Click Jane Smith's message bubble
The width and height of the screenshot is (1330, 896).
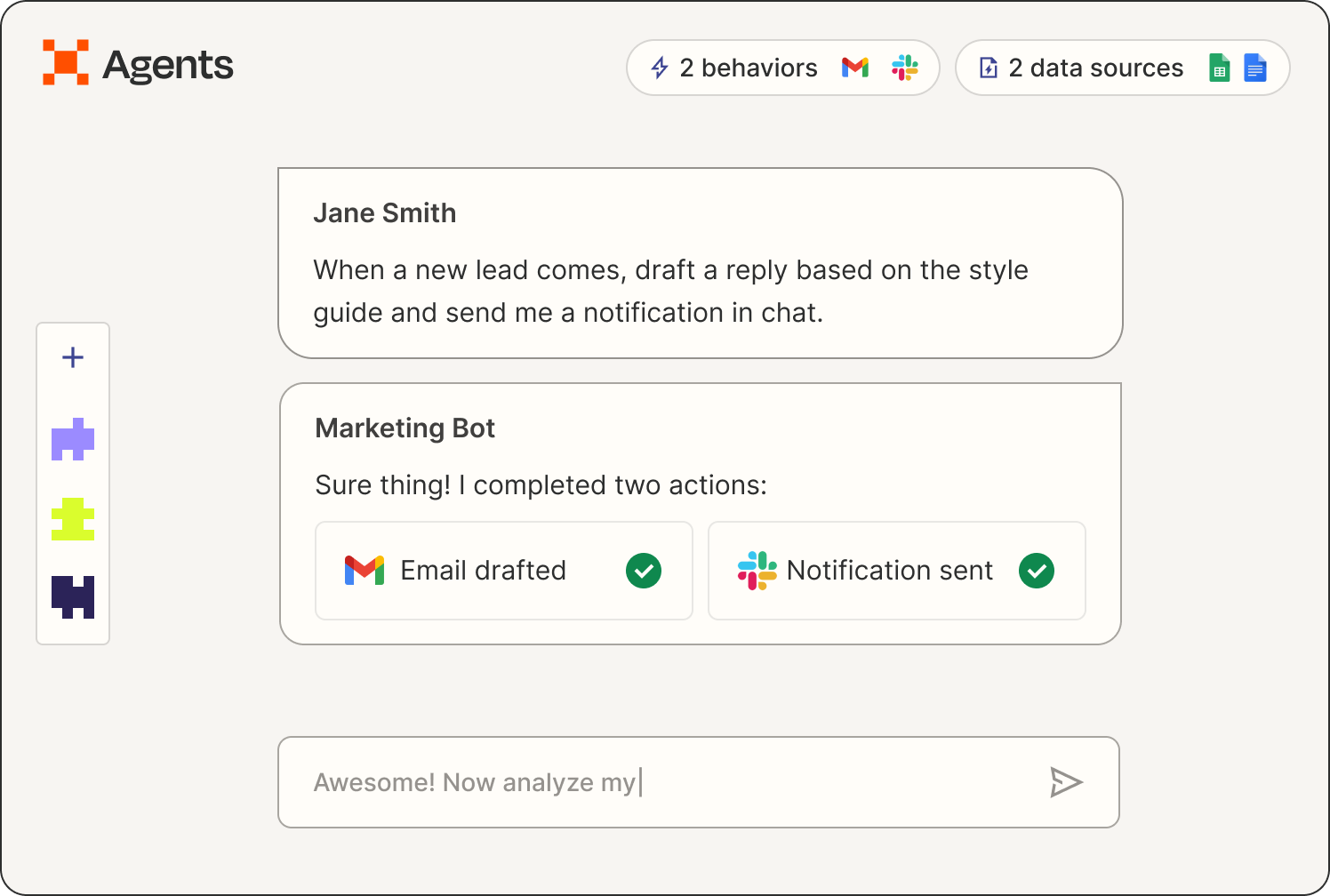(x=700, y=263)
